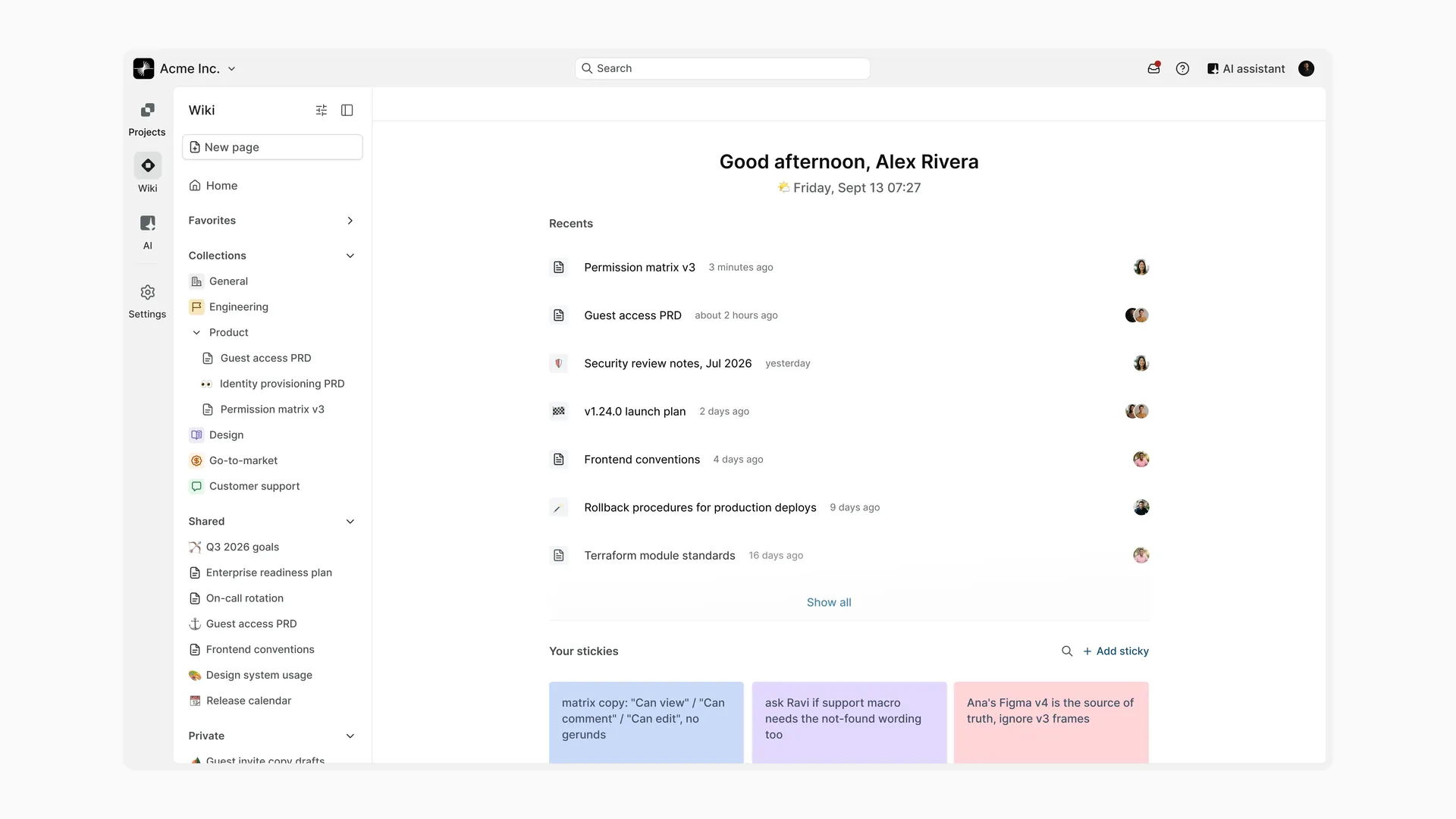This screenshot has height=819, width=1456.
Task: Toggle the Wiki sidebar panel icon
Action: [347, 110]
